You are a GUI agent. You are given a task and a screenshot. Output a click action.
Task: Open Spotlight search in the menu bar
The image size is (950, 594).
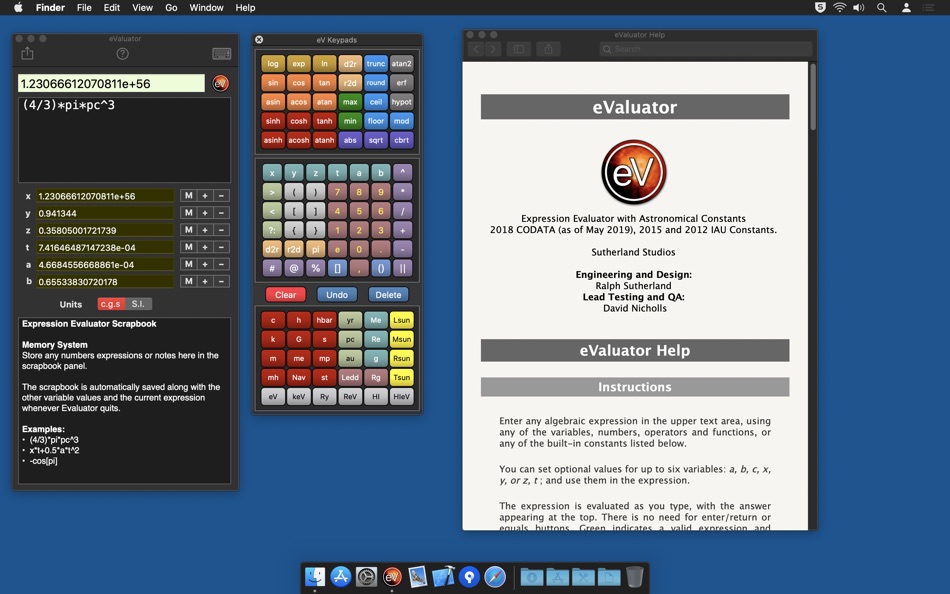882,7
